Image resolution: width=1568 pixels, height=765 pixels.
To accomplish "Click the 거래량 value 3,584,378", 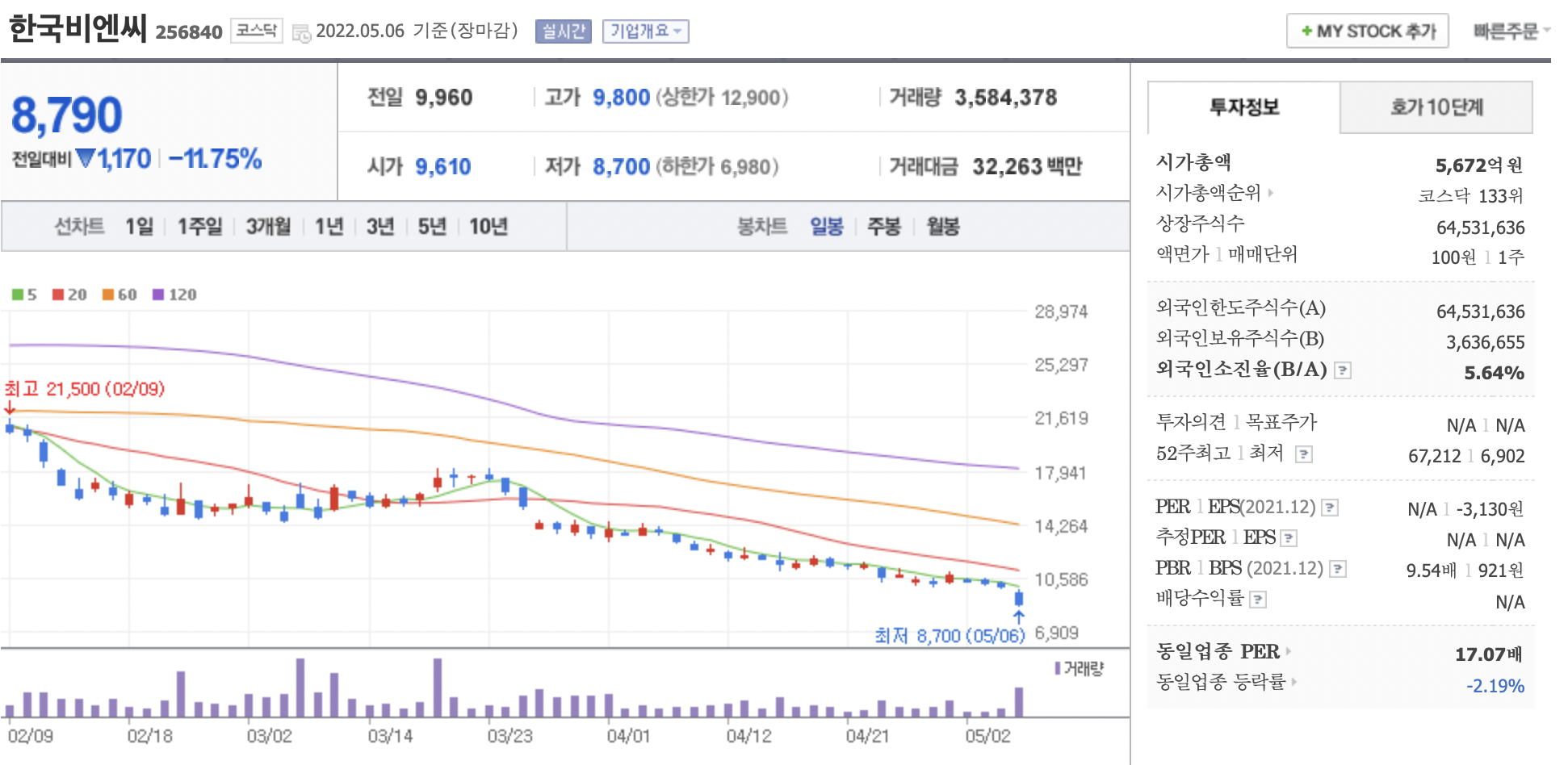I will tap(1005, 98).
